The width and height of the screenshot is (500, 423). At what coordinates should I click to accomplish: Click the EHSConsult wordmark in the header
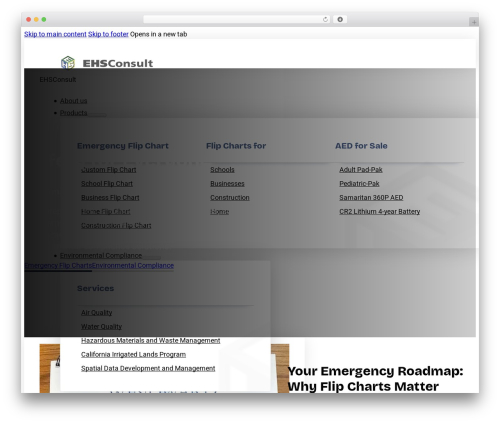pyautogui.click(x=118, y=63)
